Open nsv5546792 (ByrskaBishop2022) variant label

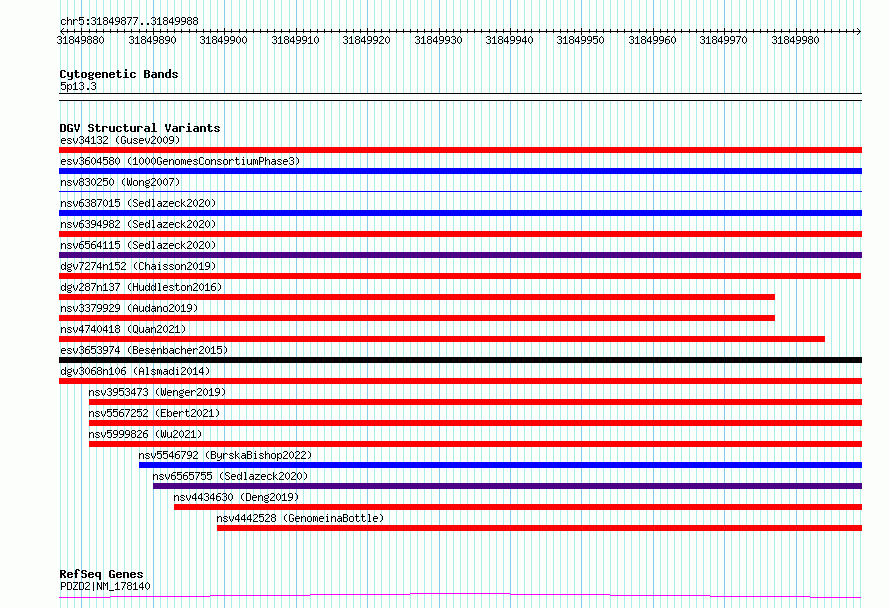225,455
